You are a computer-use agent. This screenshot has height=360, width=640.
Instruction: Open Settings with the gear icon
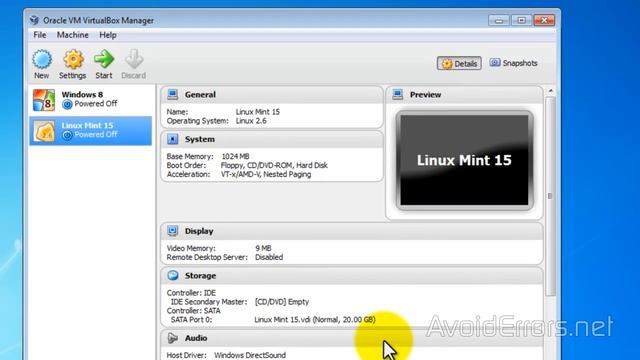(x=73, y=60)
